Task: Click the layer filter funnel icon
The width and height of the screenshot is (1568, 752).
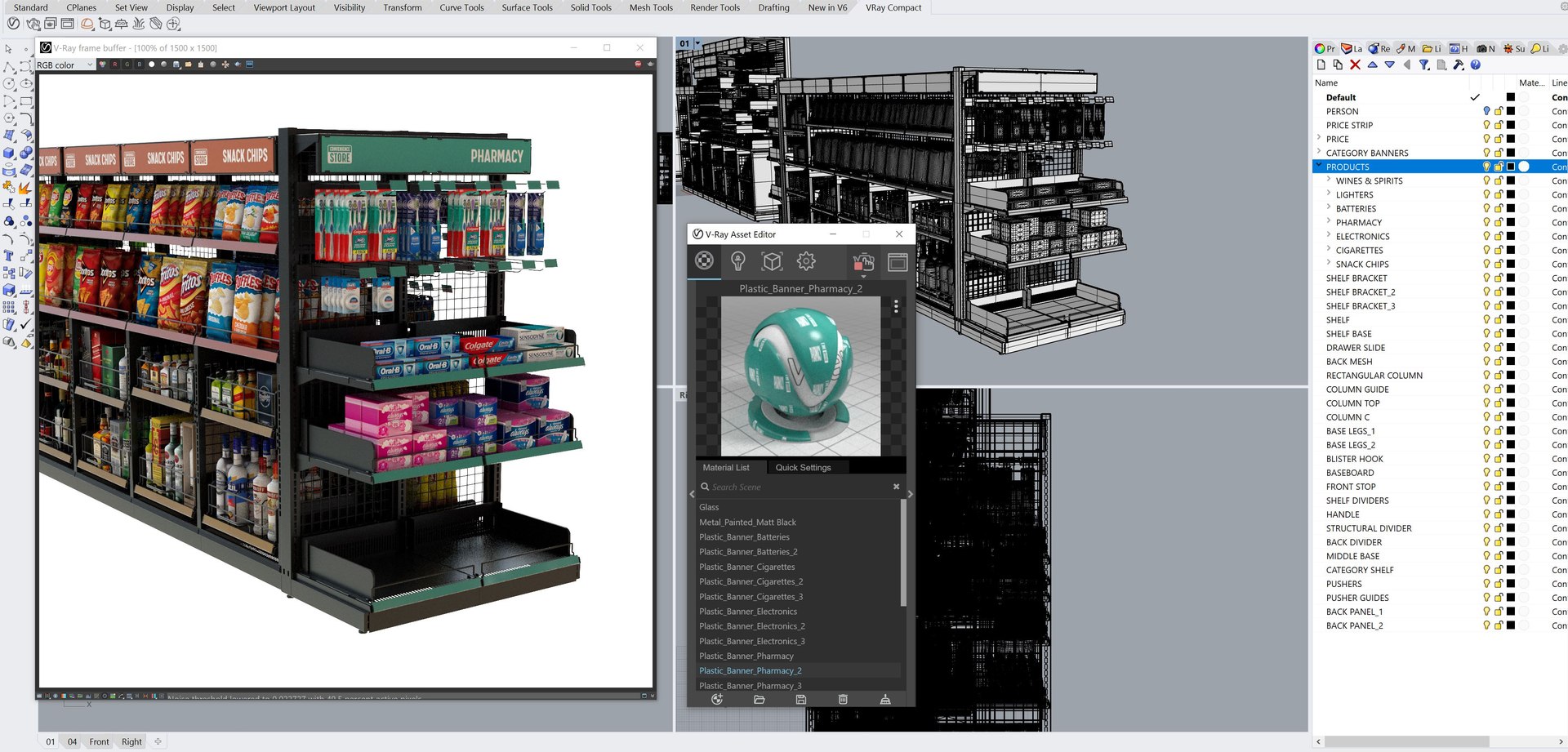Action: (1424, 65)
